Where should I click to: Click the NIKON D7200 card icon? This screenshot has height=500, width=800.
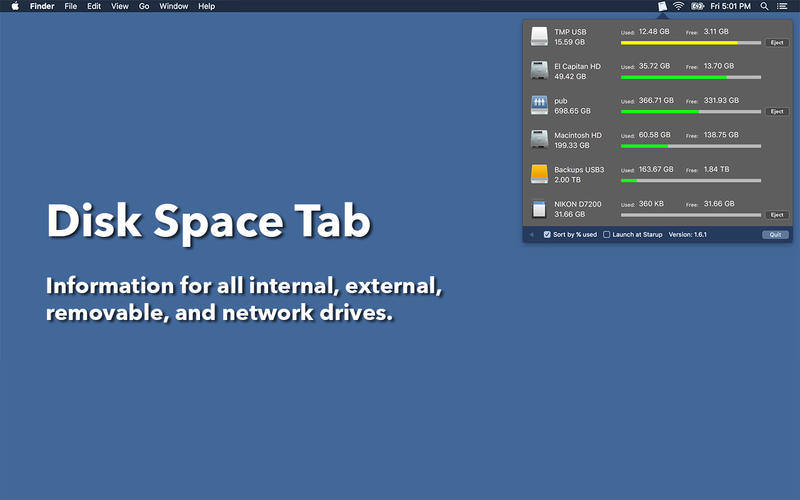[539, 208]
